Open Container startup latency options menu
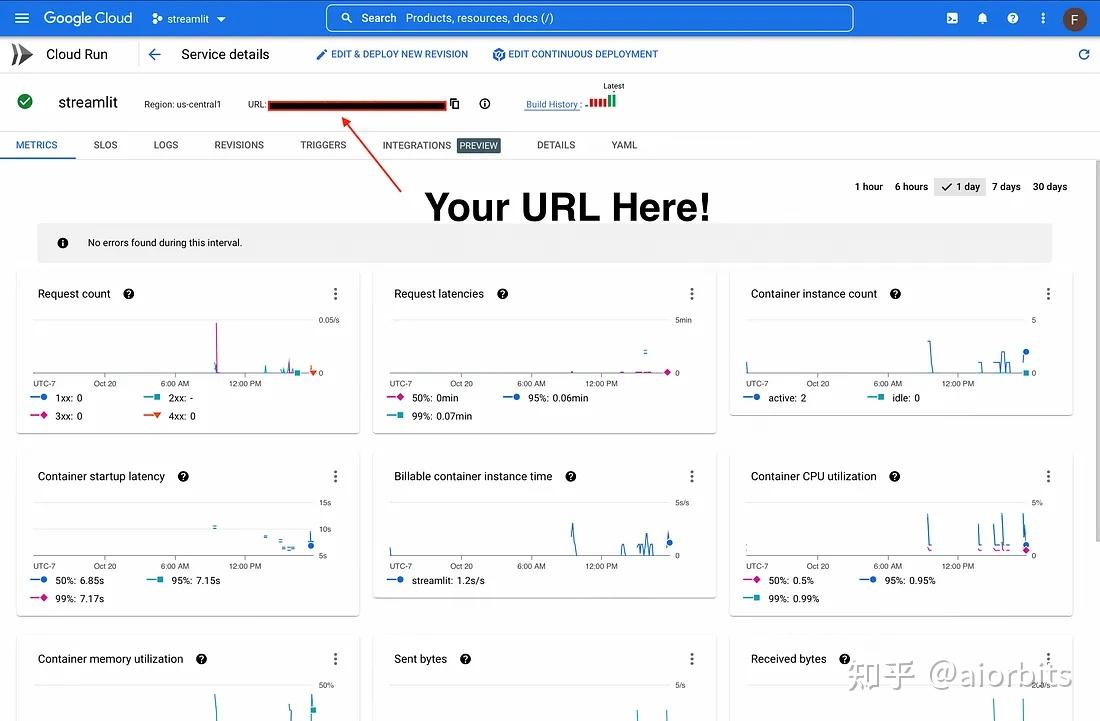1100x721 pixels. (x=335, y=476)
